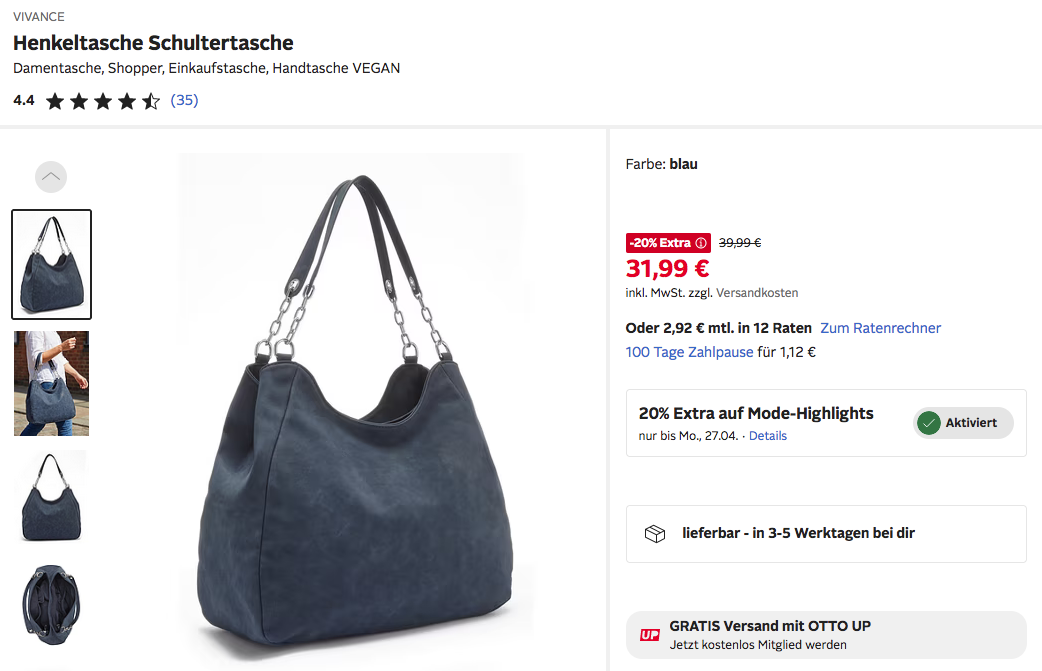Click the VIVANCE brand name
The image size is (1042, 671).
(39, 17)
